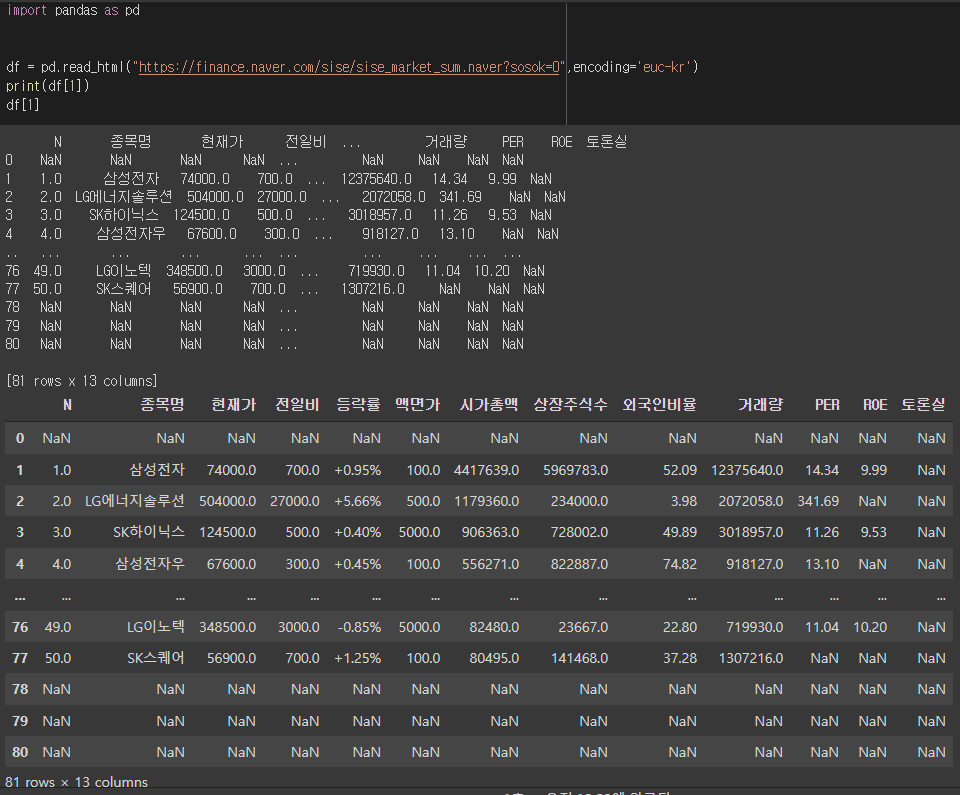Viewport: 960px width, 795px height.
Task: Click the 341.69 PER cell in table
Action: click(818, 501)
